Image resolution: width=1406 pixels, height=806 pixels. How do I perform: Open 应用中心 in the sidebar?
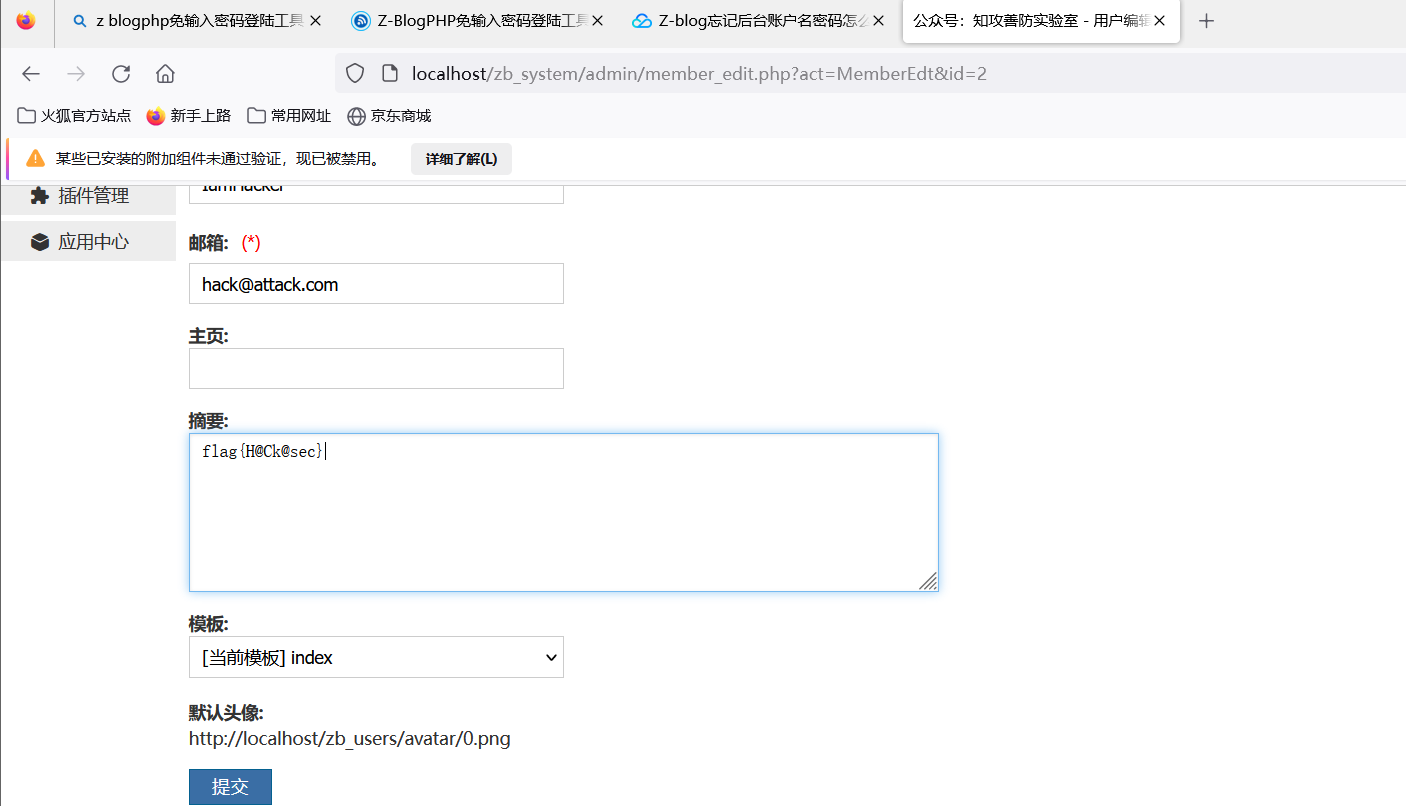pyautogui.click(x=88, y=242)
